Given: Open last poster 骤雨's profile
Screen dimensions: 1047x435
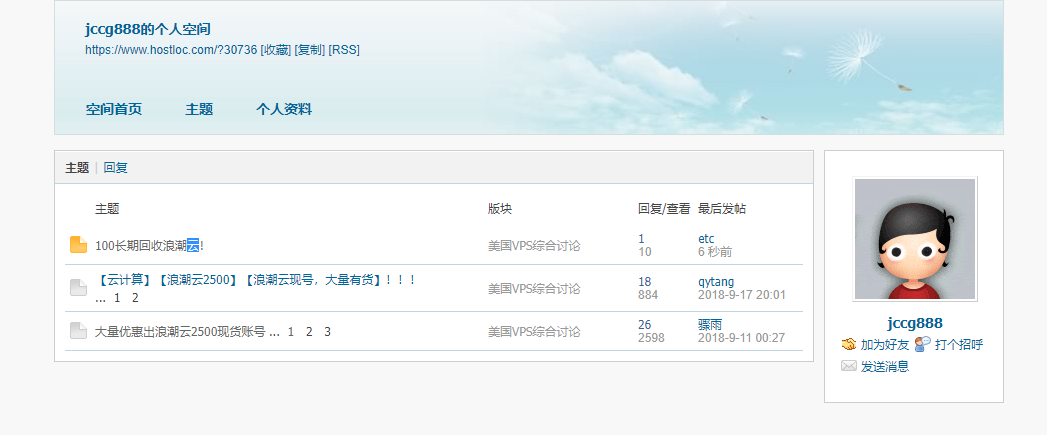Looking at the screenshot, I should tap(710, 324).
